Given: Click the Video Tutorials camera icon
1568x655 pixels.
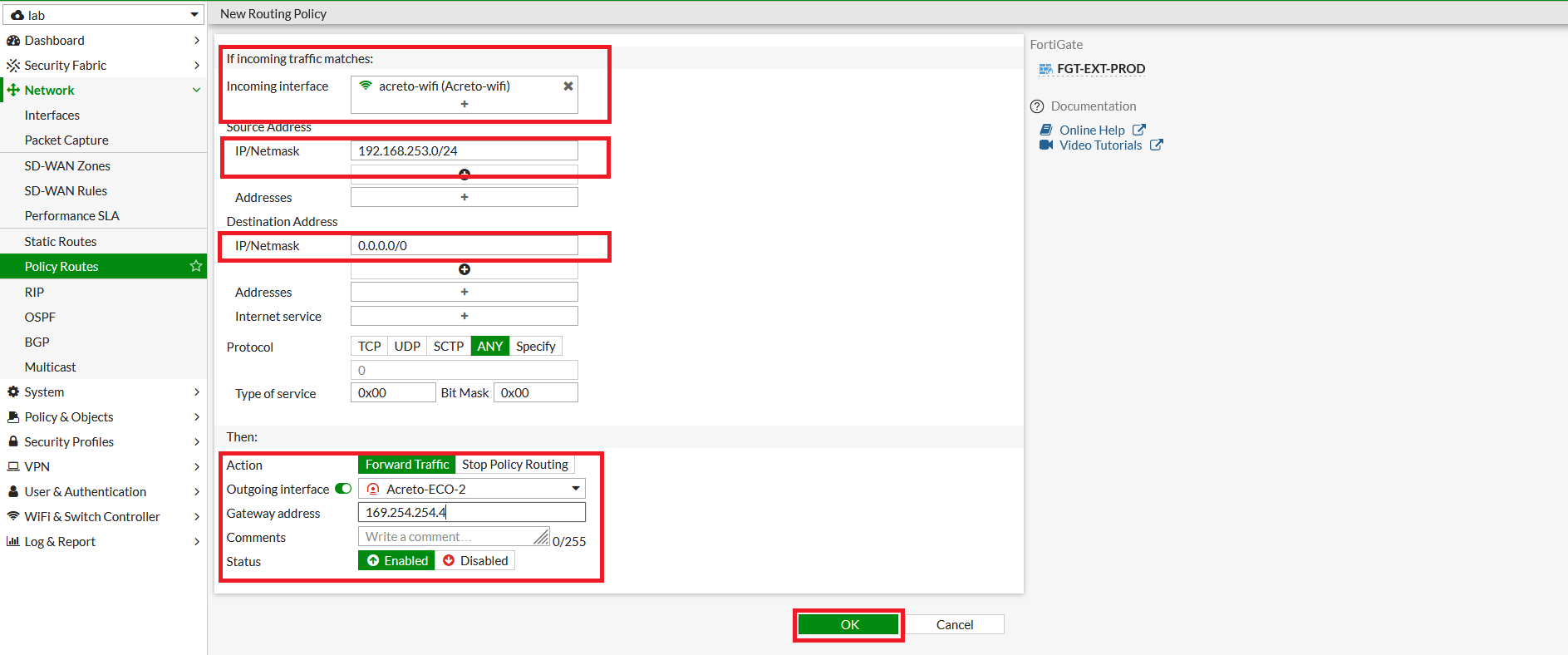Looking at the screenshot, I should tap(1046, 145).
